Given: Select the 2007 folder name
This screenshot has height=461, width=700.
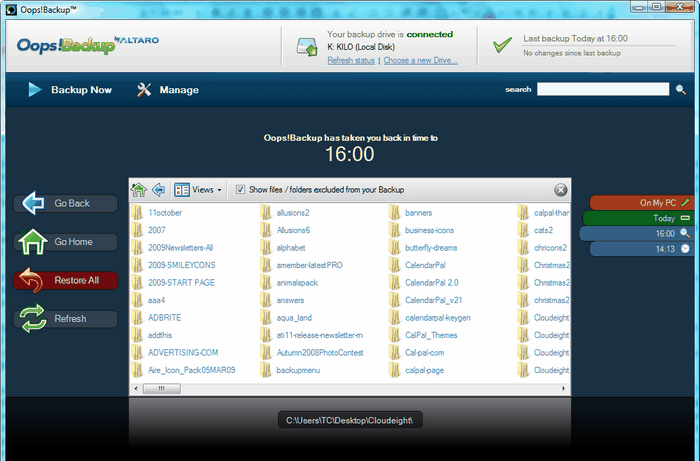Looking at the screenshot, I should (157, 230).
